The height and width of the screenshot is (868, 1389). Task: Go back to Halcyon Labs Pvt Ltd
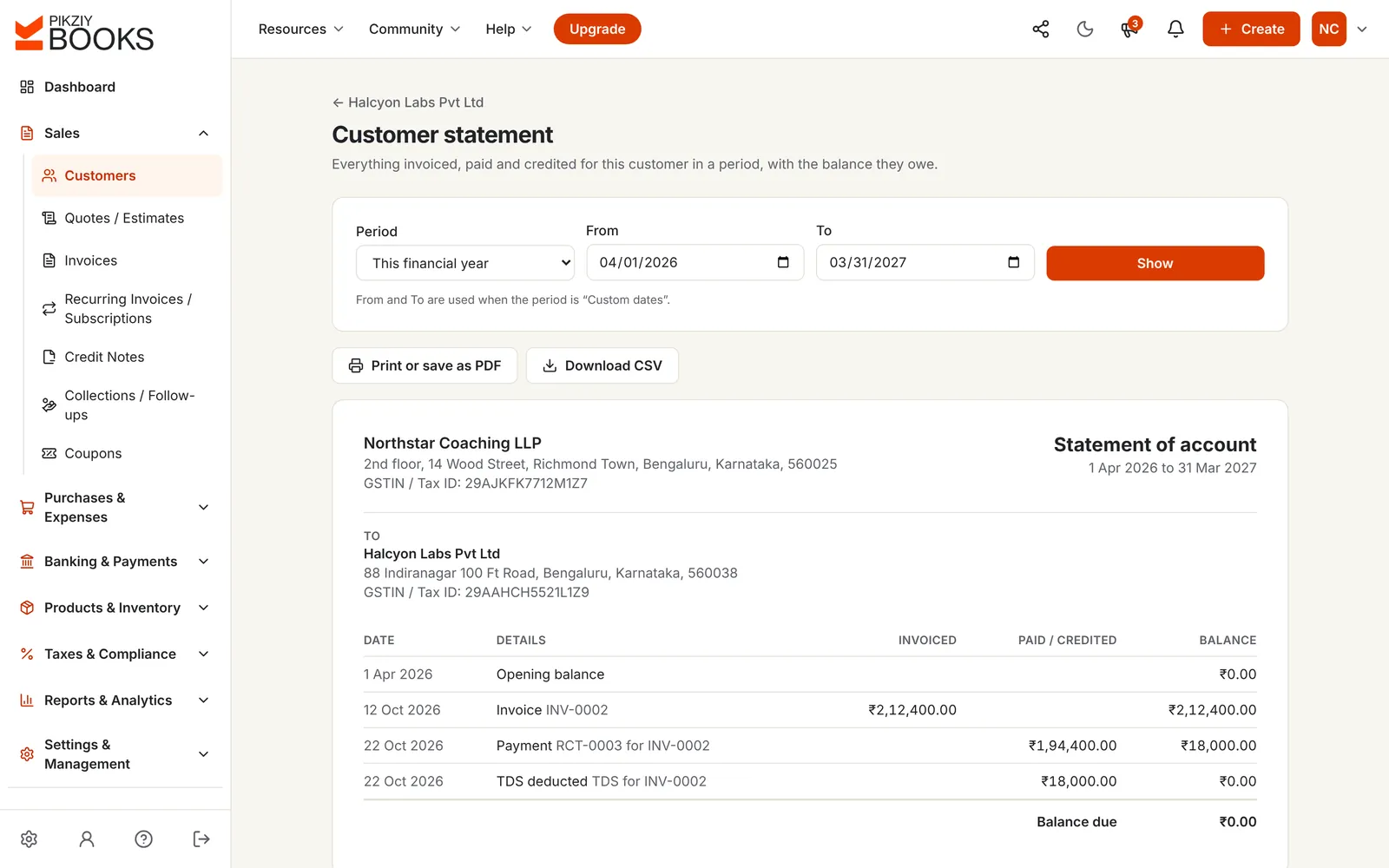click(x=408, y=102)
